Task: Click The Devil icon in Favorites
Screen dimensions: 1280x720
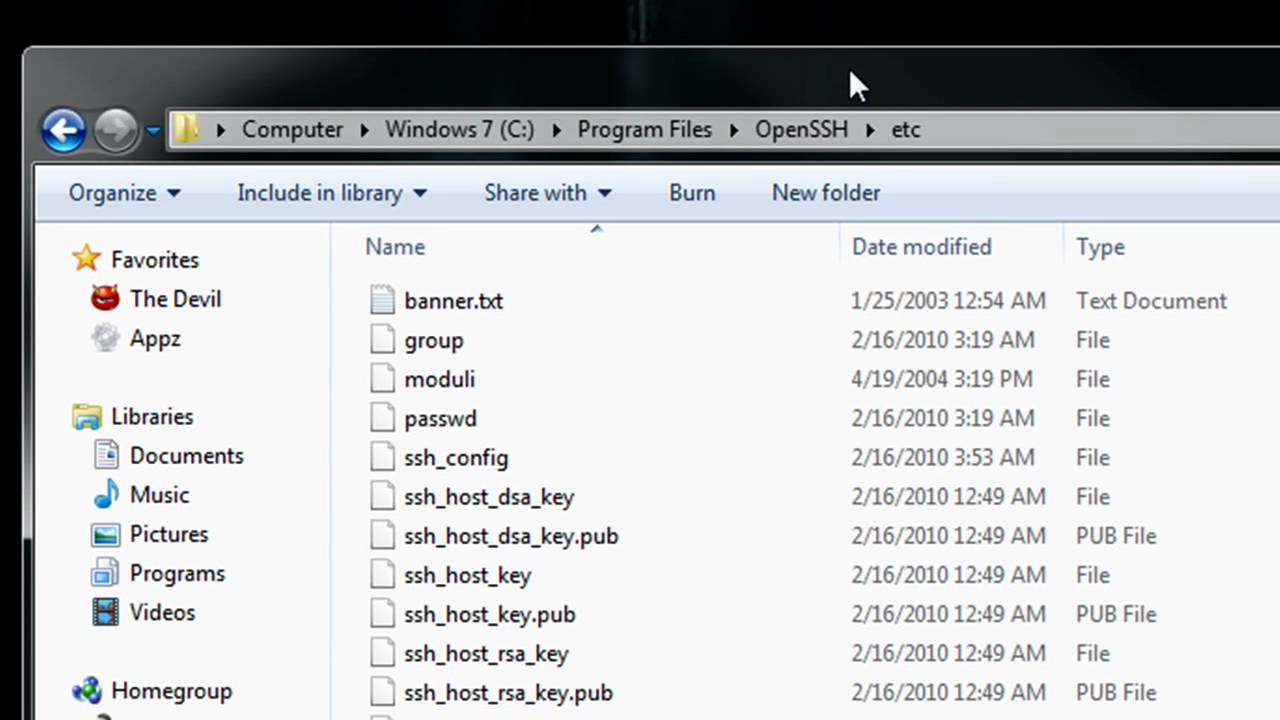Action: 105,298
